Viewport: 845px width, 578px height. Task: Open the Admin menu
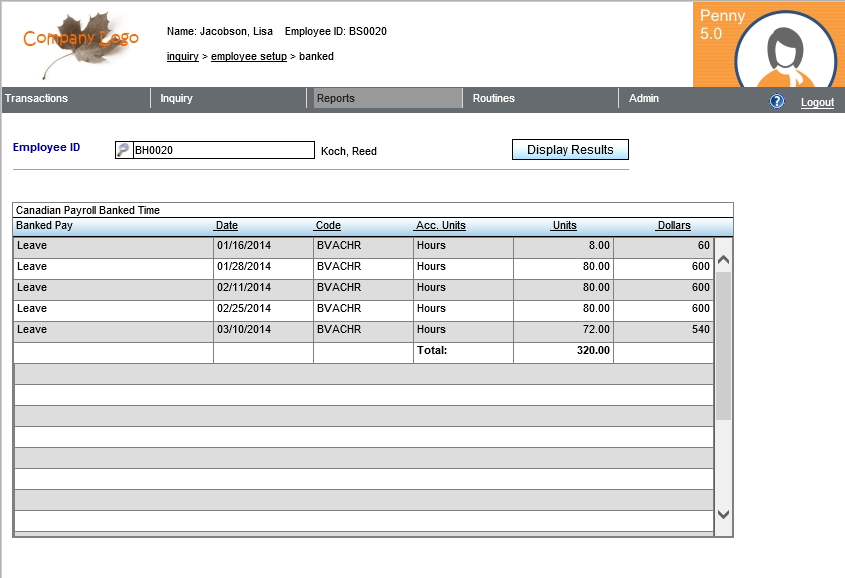coord(644,98)
